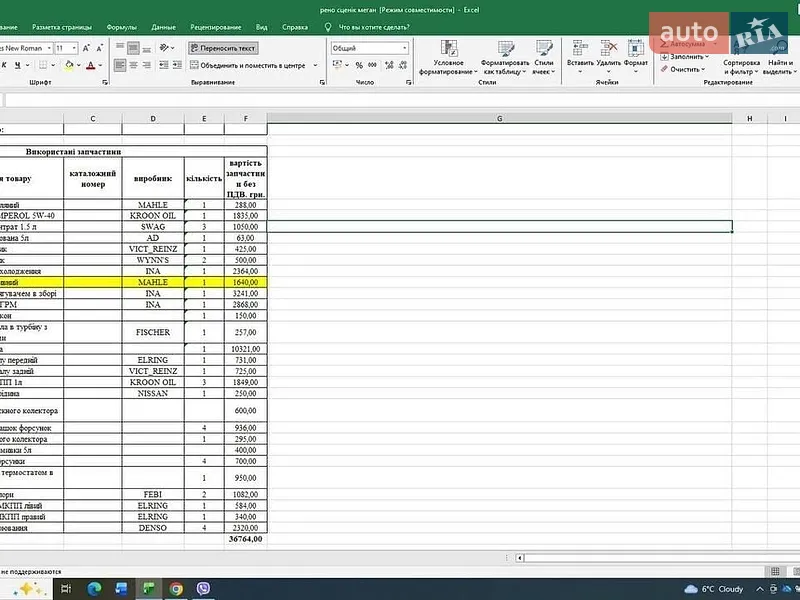Switch to the Формулы tab

(x=121, y=27)
